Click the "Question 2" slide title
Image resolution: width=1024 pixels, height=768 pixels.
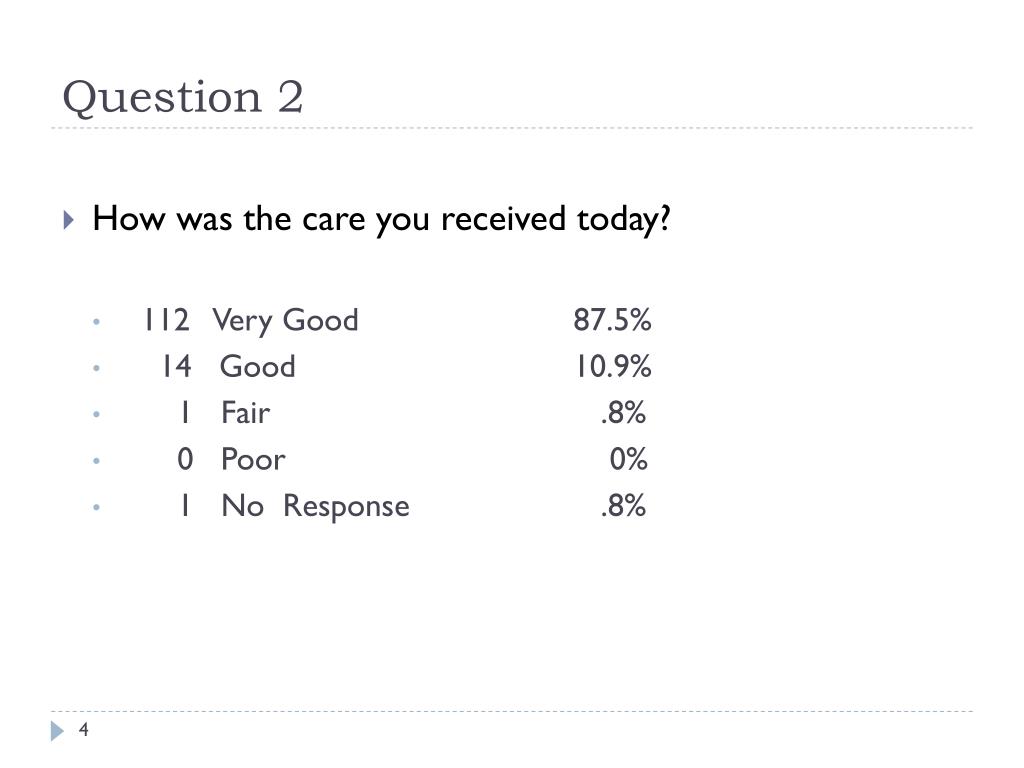183,98
